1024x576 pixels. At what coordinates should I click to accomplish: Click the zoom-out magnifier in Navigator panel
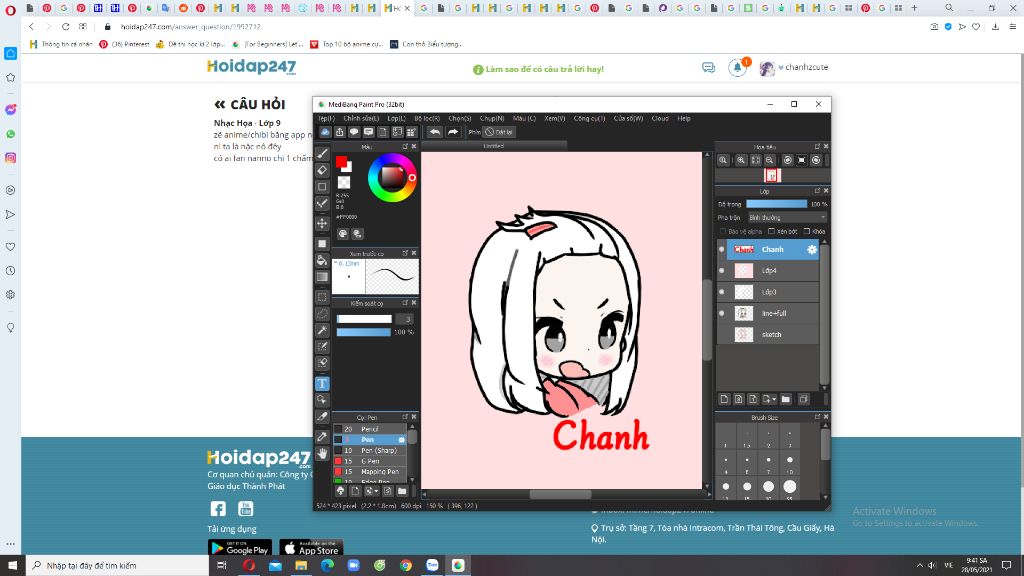(x=770, y=160)
